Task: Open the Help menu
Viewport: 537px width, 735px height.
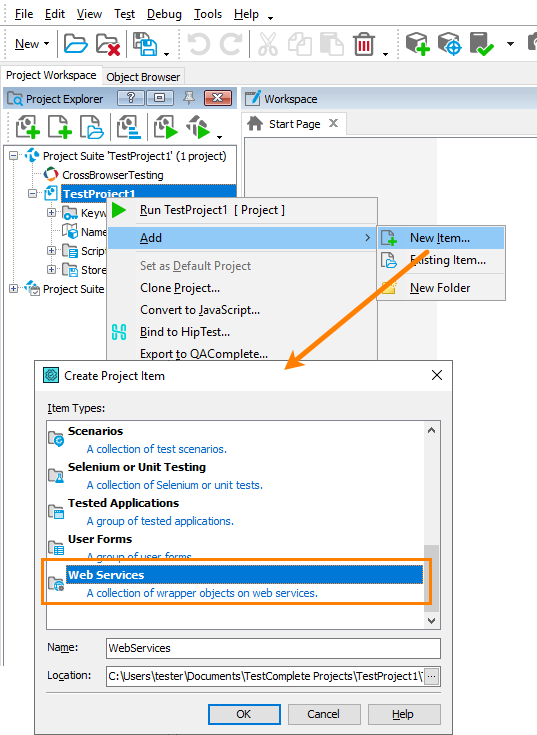Action: pos(246,14)
